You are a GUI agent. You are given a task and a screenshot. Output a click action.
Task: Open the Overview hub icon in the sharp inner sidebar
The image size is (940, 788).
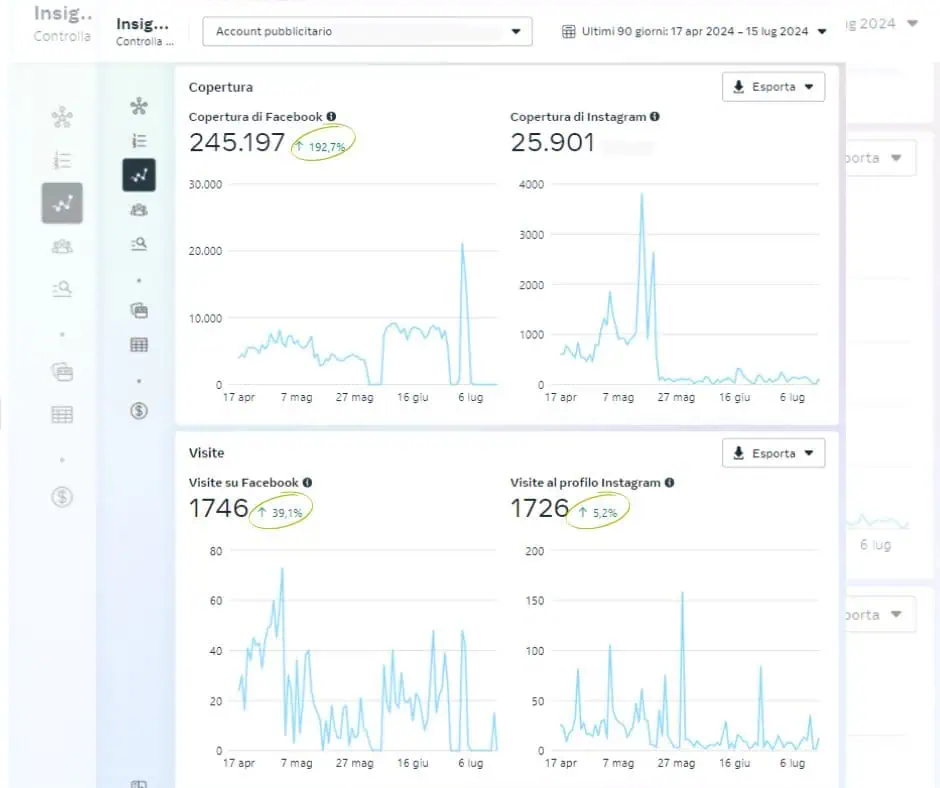[x=139, y=106]
